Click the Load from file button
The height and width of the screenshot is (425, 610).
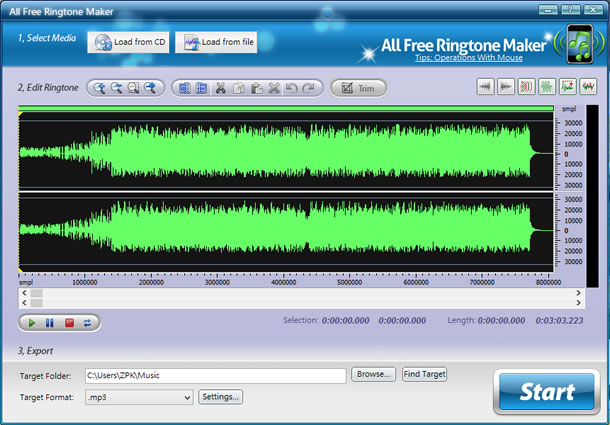coord(216,42)
